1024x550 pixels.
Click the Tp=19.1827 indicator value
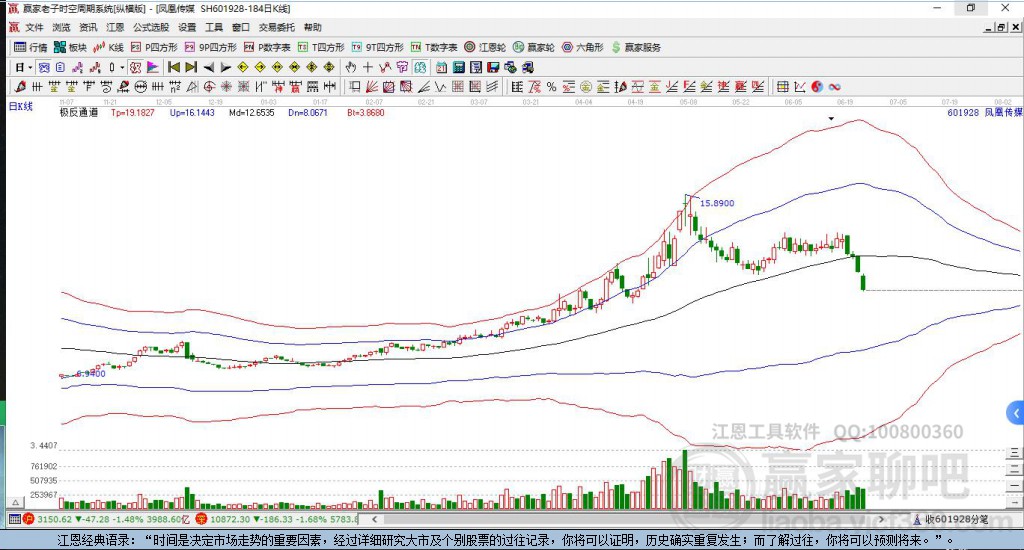pyautogui.click(x=133, y=112)
